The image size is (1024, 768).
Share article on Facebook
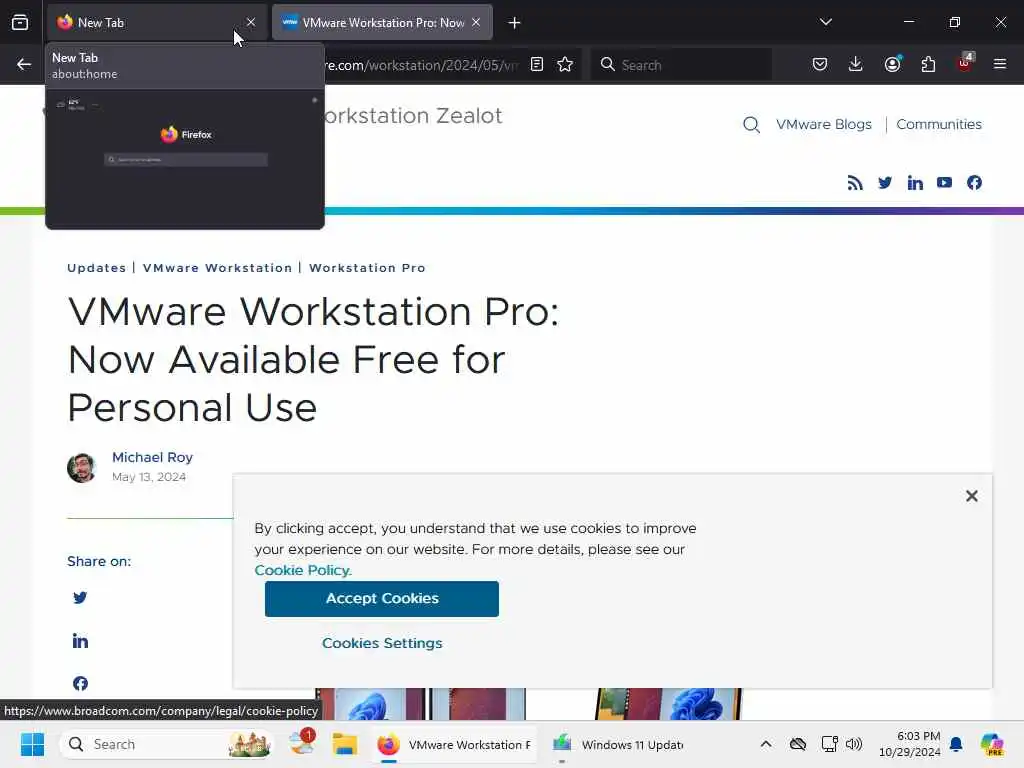coord(80,683)
